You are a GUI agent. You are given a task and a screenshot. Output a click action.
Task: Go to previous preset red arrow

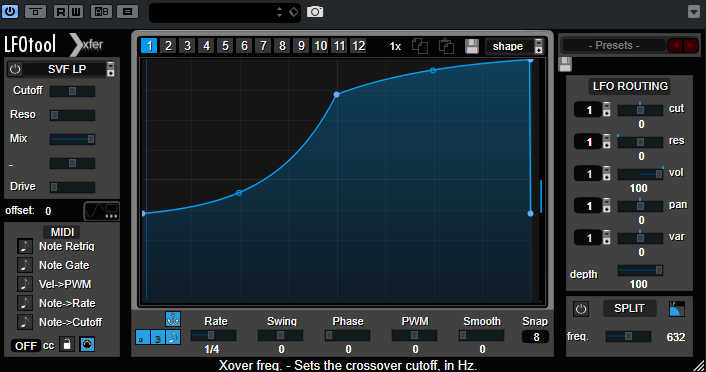675,45
